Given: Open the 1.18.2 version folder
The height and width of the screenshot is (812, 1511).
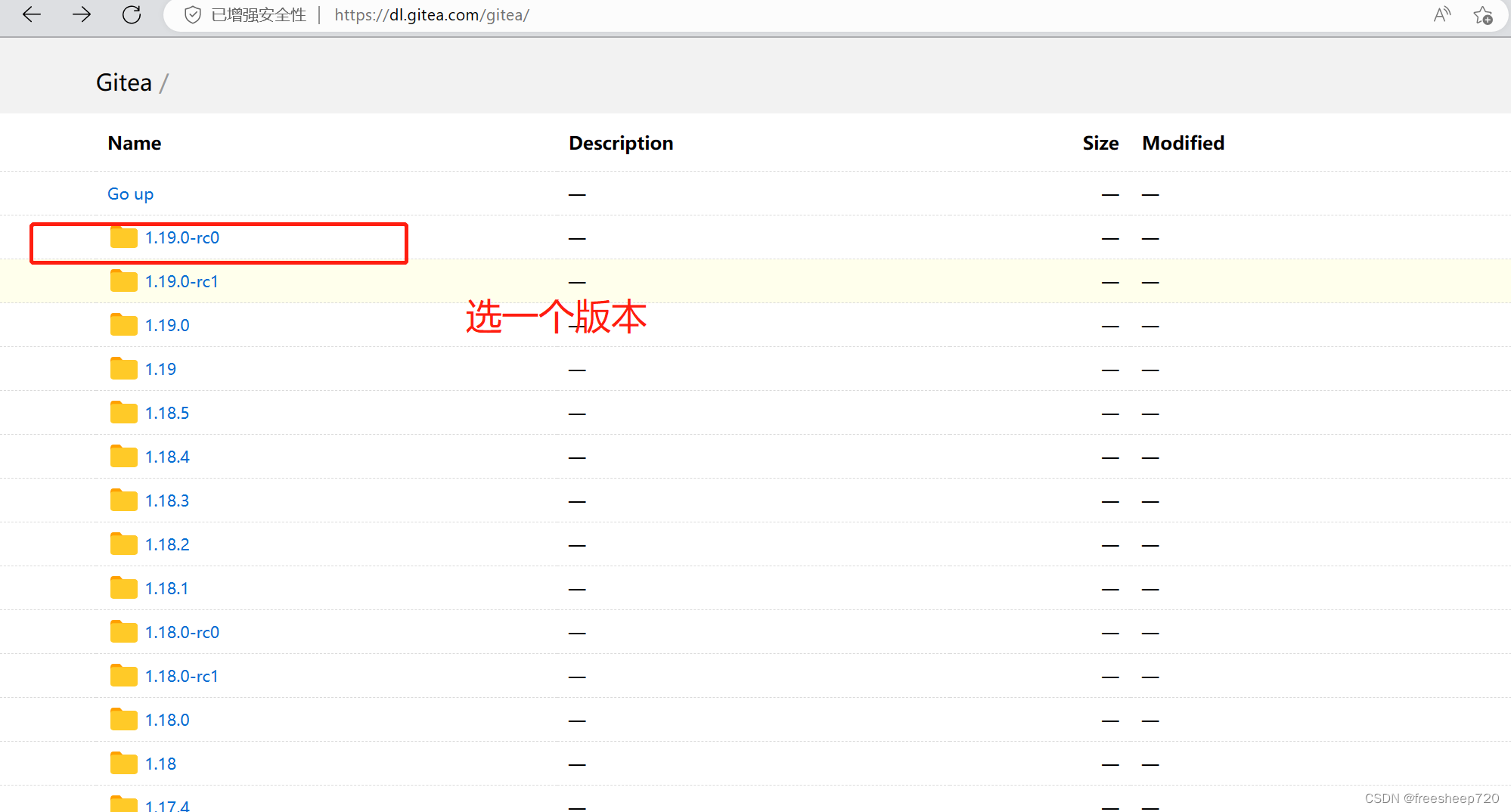Looking at the screenshot, I should click(167, 545).
